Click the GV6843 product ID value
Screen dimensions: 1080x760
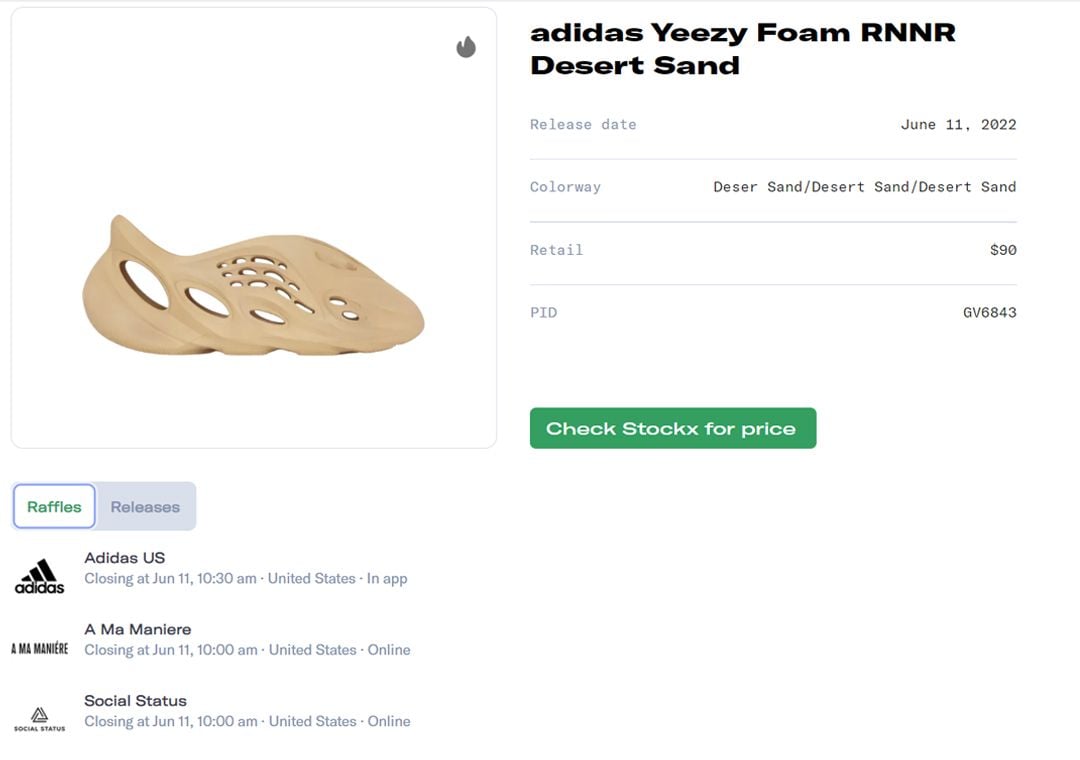[x=989, y=312]
